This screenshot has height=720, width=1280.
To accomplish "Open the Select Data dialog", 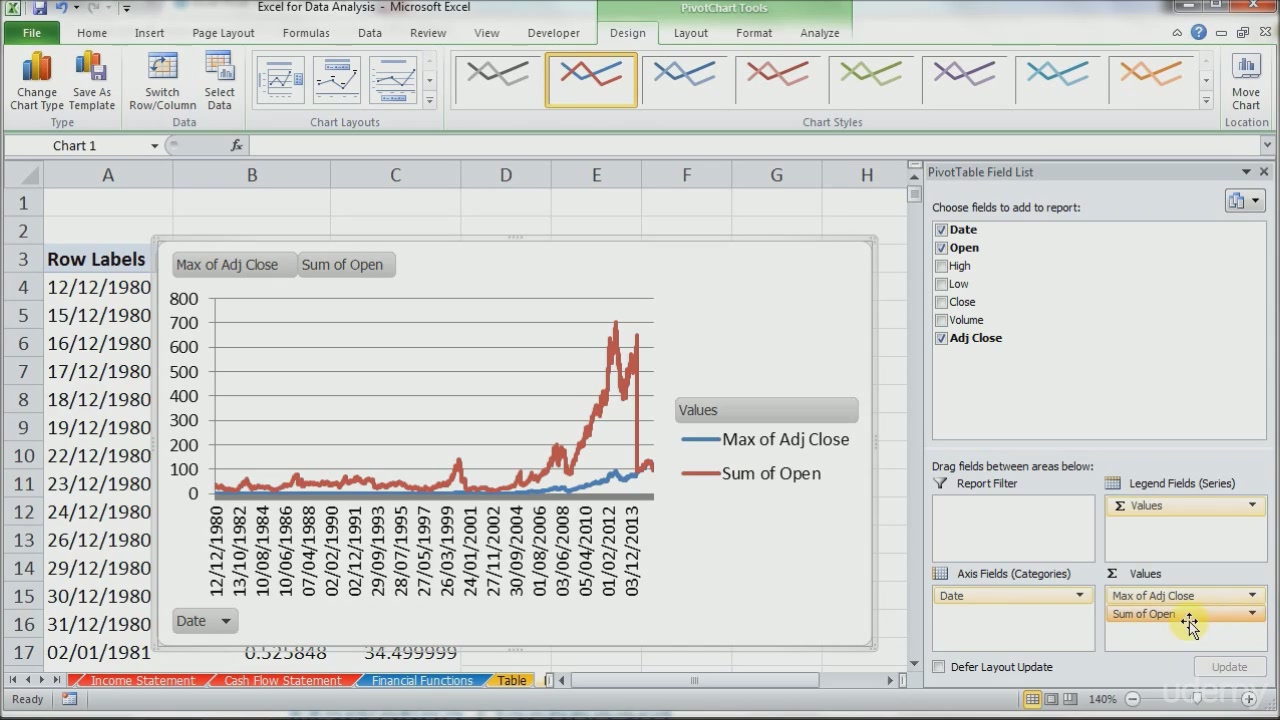I will 219,81.
